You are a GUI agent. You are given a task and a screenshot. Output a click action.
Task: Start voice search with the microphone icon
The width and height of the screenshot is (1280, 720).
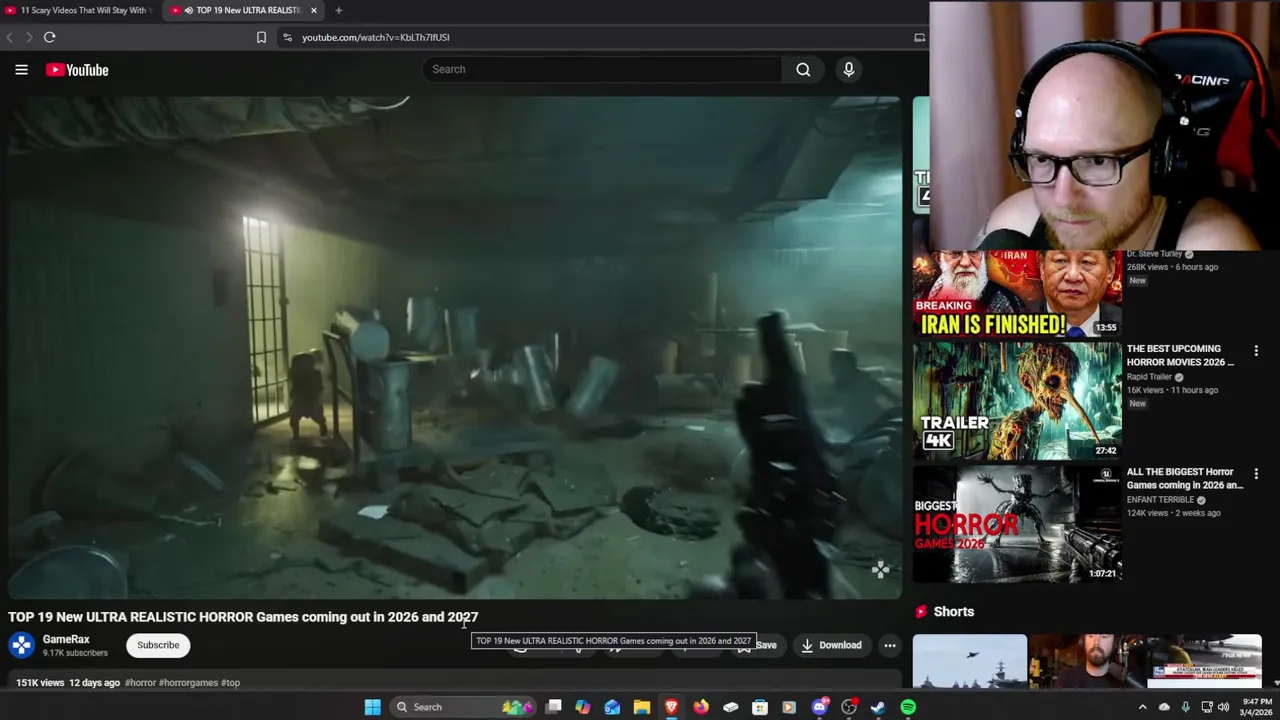point(849,69)
